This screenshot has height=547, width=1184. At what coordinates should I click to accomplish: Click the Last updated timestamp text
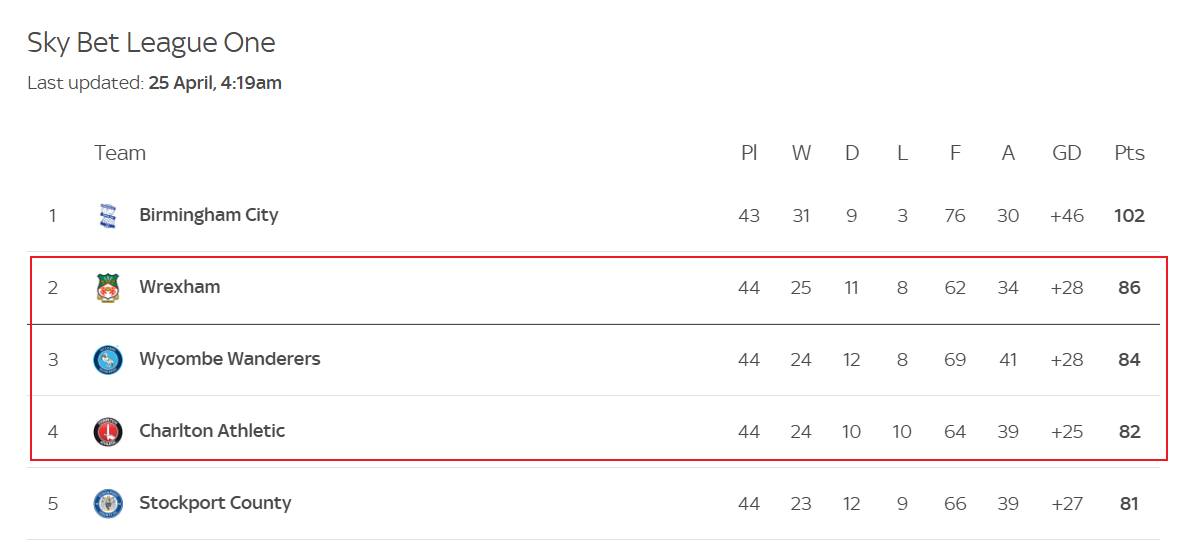click(155, 83)
